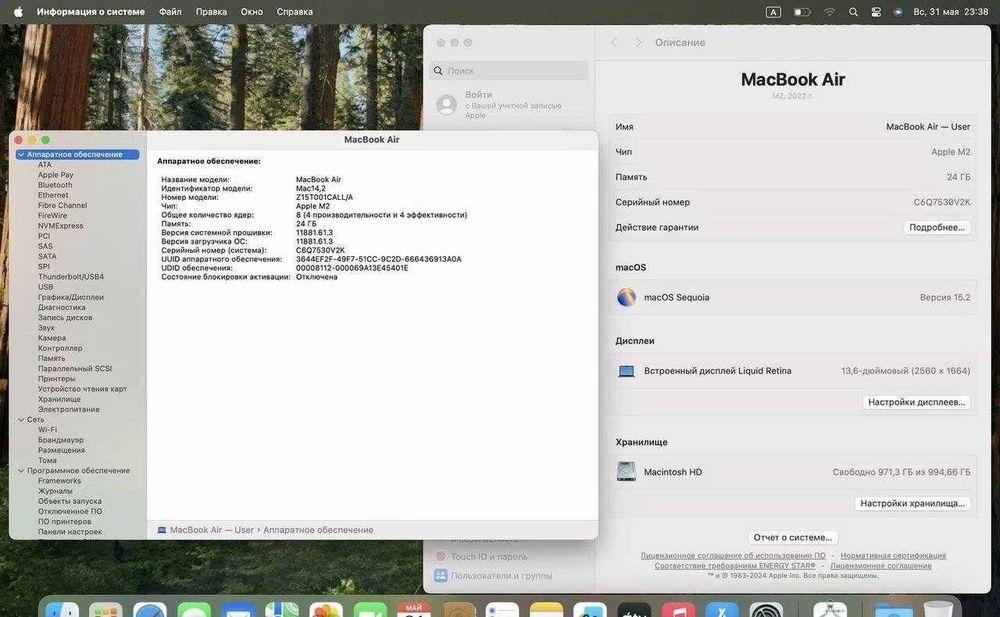Click the Имя value MacBook Air — User
Viewport: 1000px width, 617px height.
tap(928, 127)
